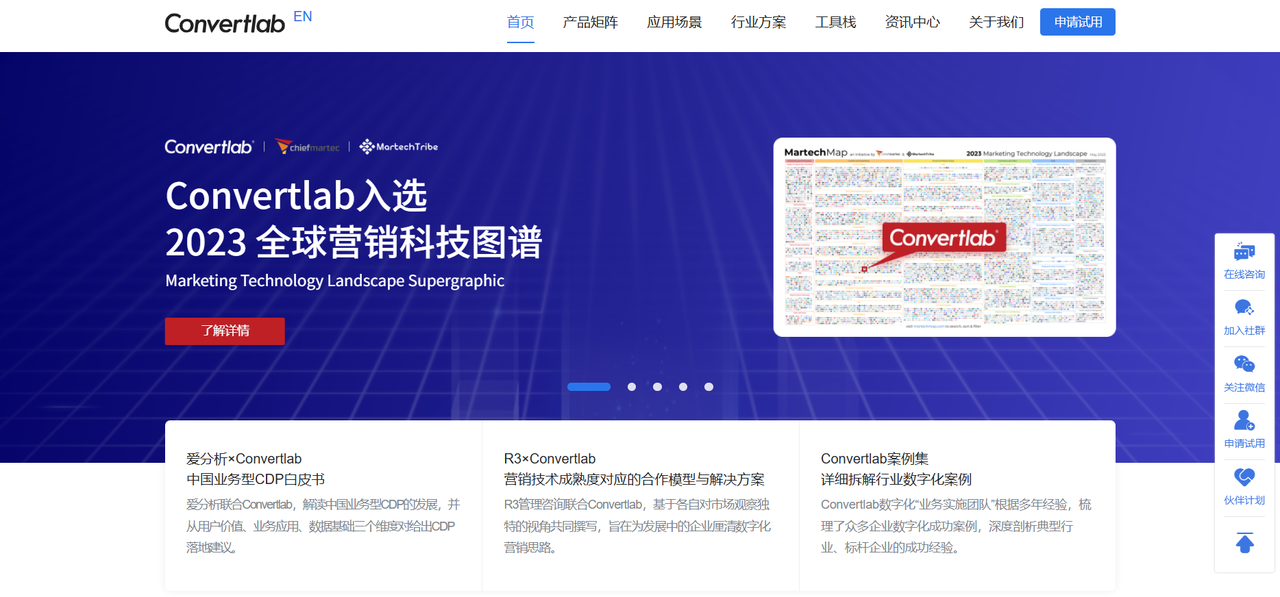Click the sidebar 申请试用 user icon
Image resolution: width=1280 pixels, height=597 pixels.
tap(1244, 420)
